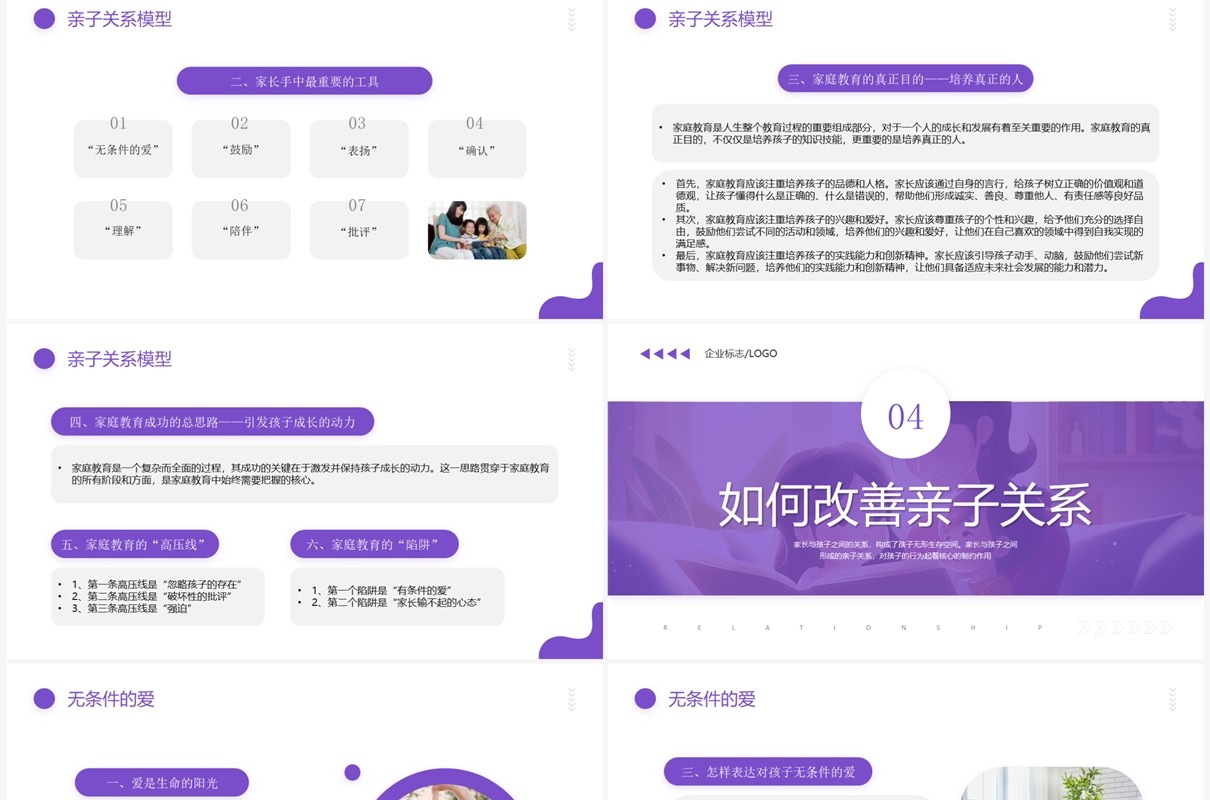Screen dimensions: 1210x800
Task: Select the "如何改善亲子关系" section title
Action: tap(905, 504)
